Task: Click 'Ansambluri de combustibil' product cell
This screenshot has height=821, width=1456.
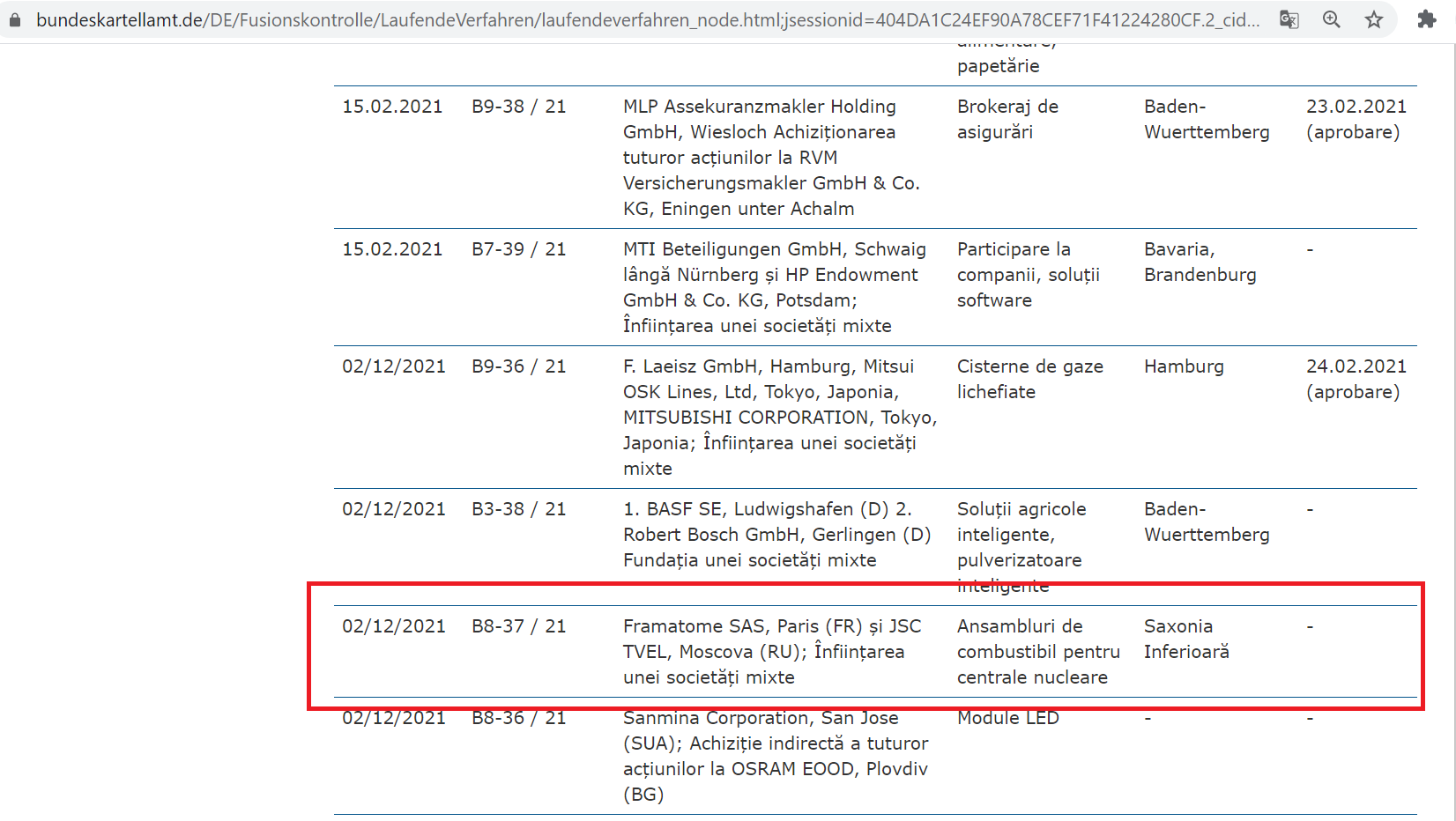Action: (1038, 652)
